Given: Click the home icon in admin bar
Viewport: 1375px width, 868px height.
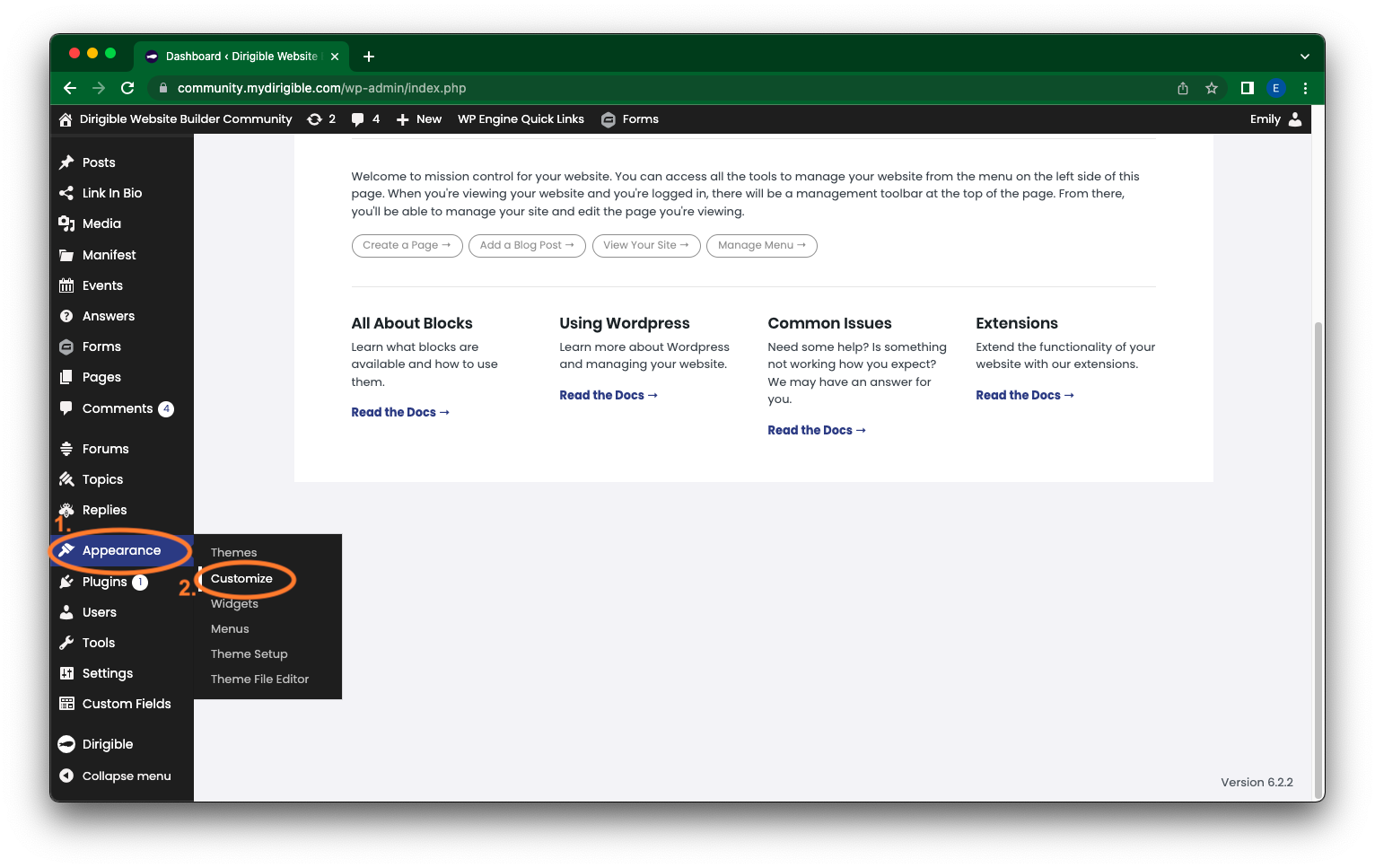Looking at the screenshot, I should coord(66,119).
